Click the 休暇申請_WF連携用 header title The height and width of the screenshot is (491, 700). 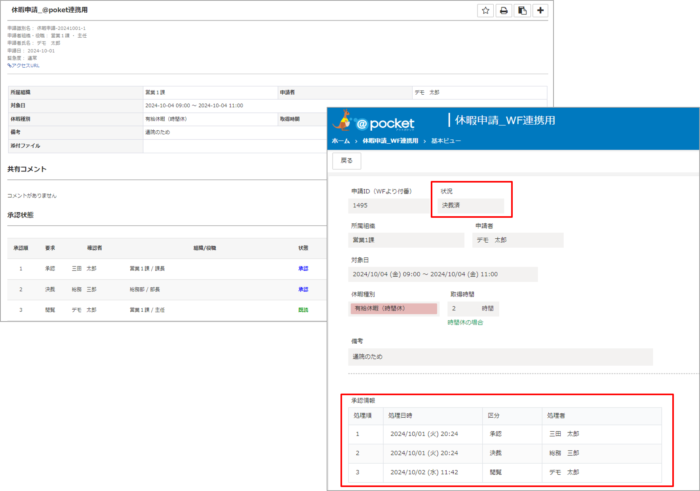click(505, 121)
